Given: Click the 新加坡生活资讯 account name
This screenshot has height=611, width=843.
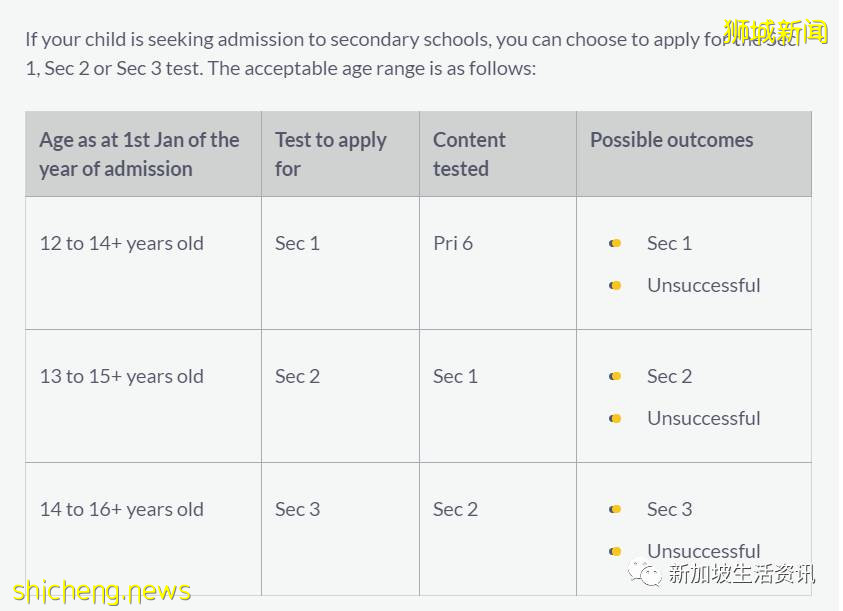Looking at the screenshot, I should [741, 574].
